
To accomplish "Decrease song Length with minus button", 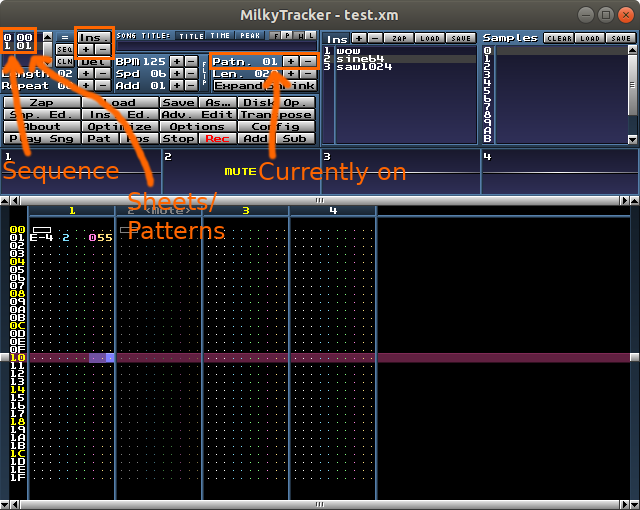I will point(102,74).
